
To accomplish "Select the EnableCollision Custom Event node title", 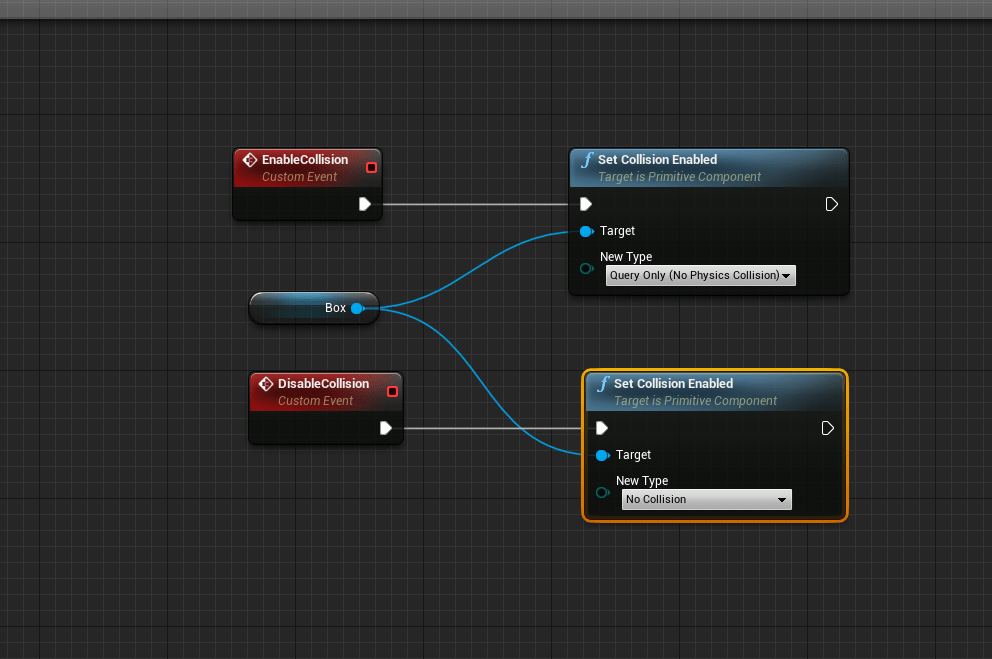I will click(304, 160).
